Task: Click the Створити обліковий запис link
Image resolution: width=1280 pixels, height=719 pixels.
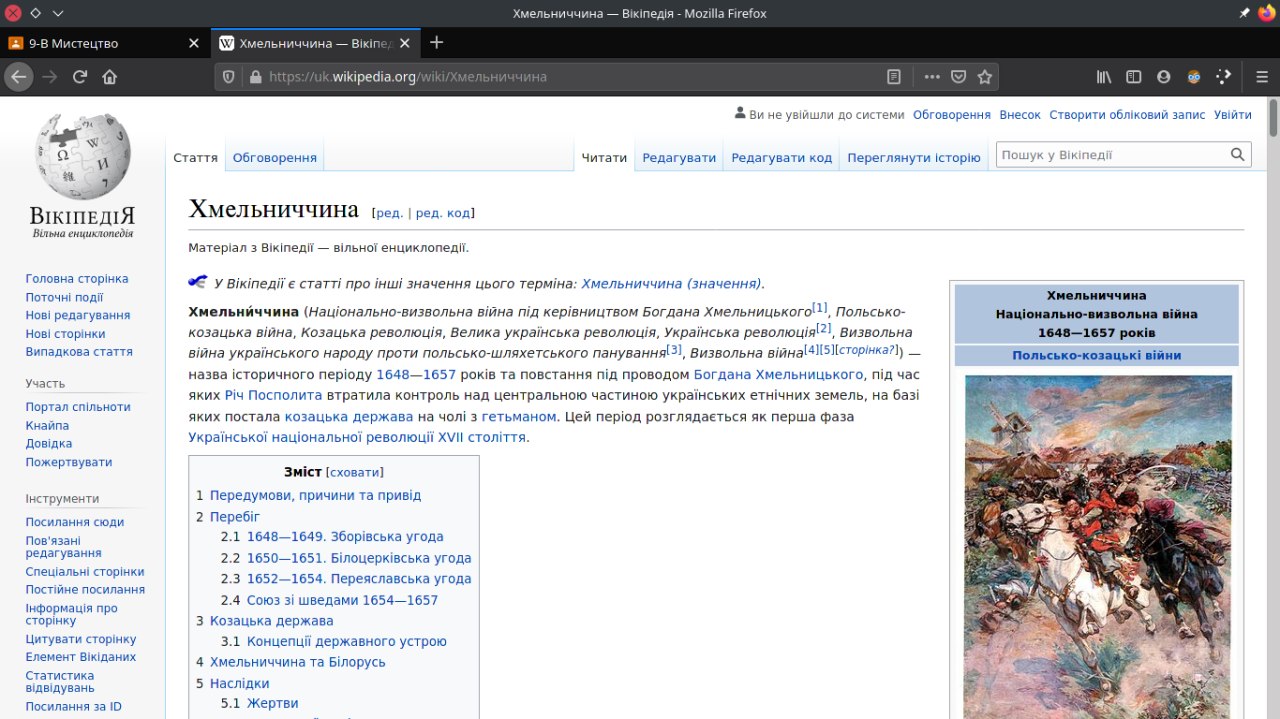Action: (1127, 115)
